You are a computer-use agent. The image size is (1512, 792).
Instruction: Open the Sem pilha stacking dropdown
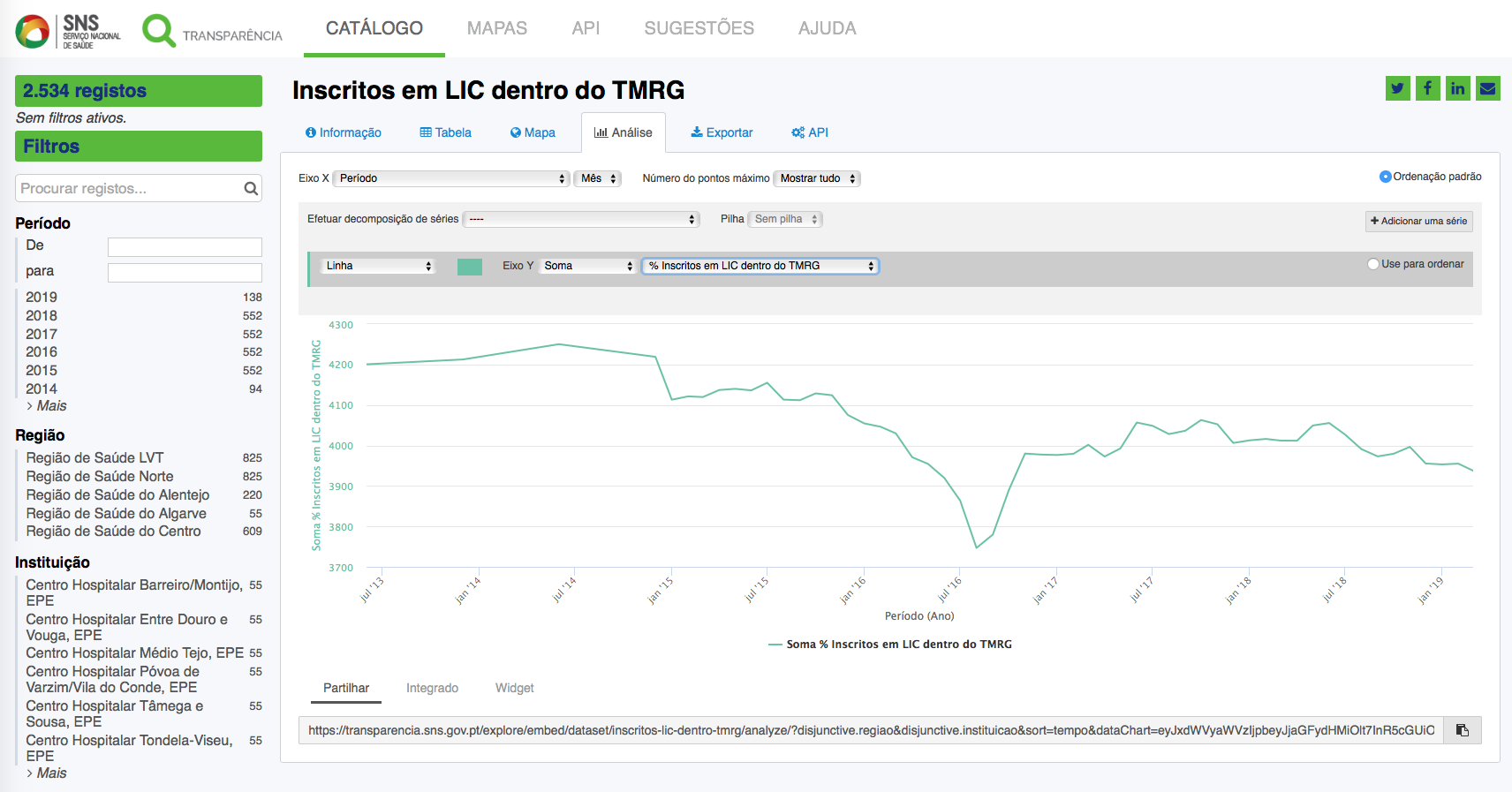[785, 219]
